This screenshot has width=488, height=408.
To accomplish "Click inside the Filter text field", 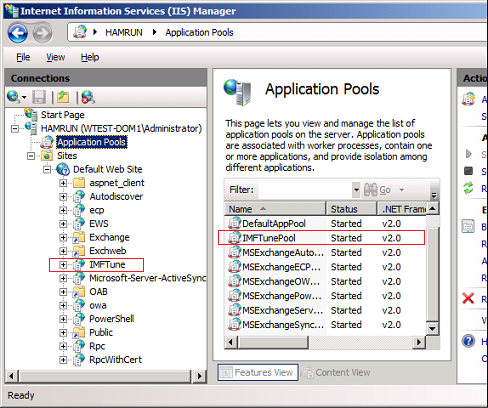I will [x=305, y=190].
